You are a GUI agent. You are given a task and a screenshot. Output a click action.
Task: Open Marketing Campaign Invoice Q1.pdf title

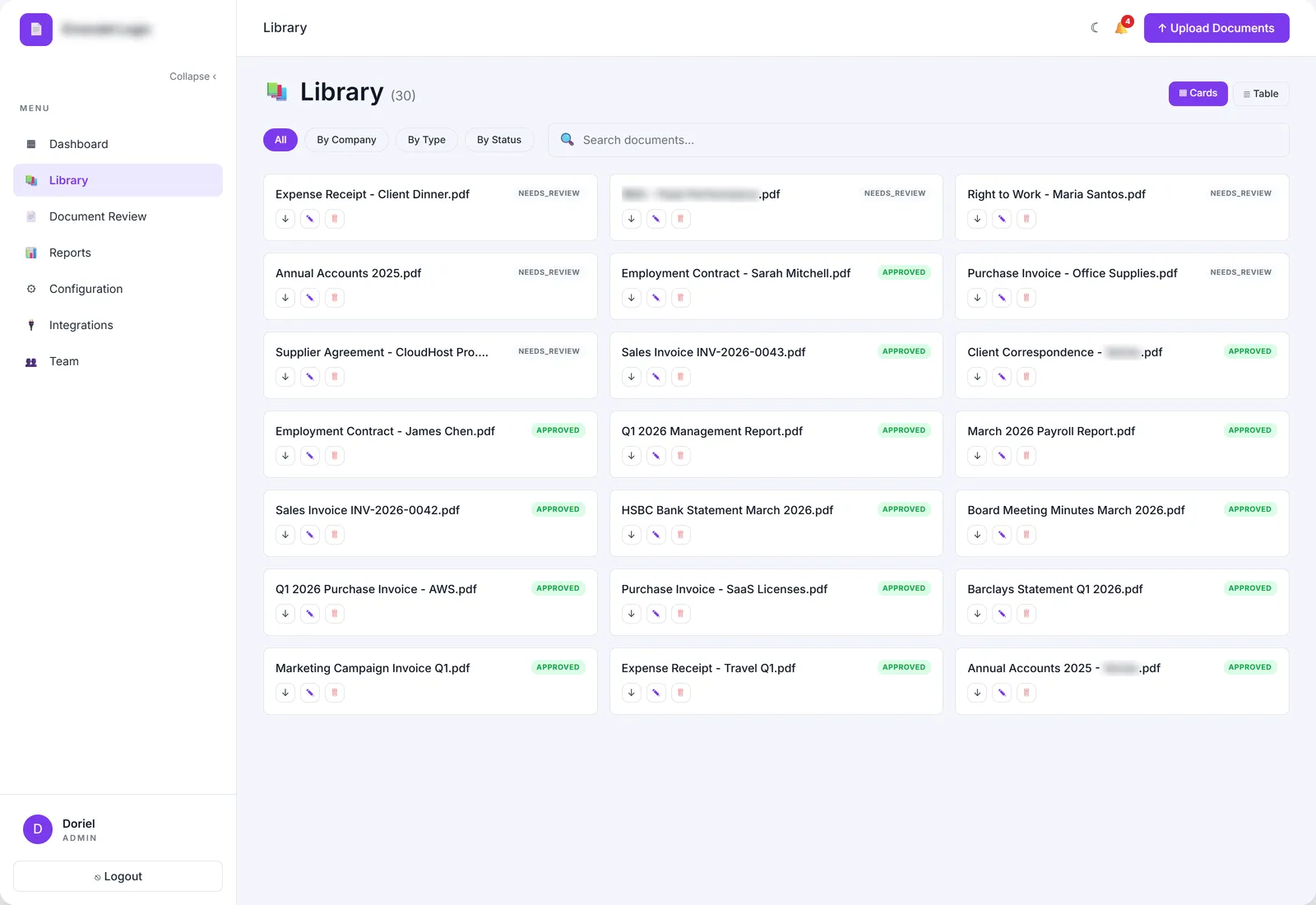click(373, 668)
